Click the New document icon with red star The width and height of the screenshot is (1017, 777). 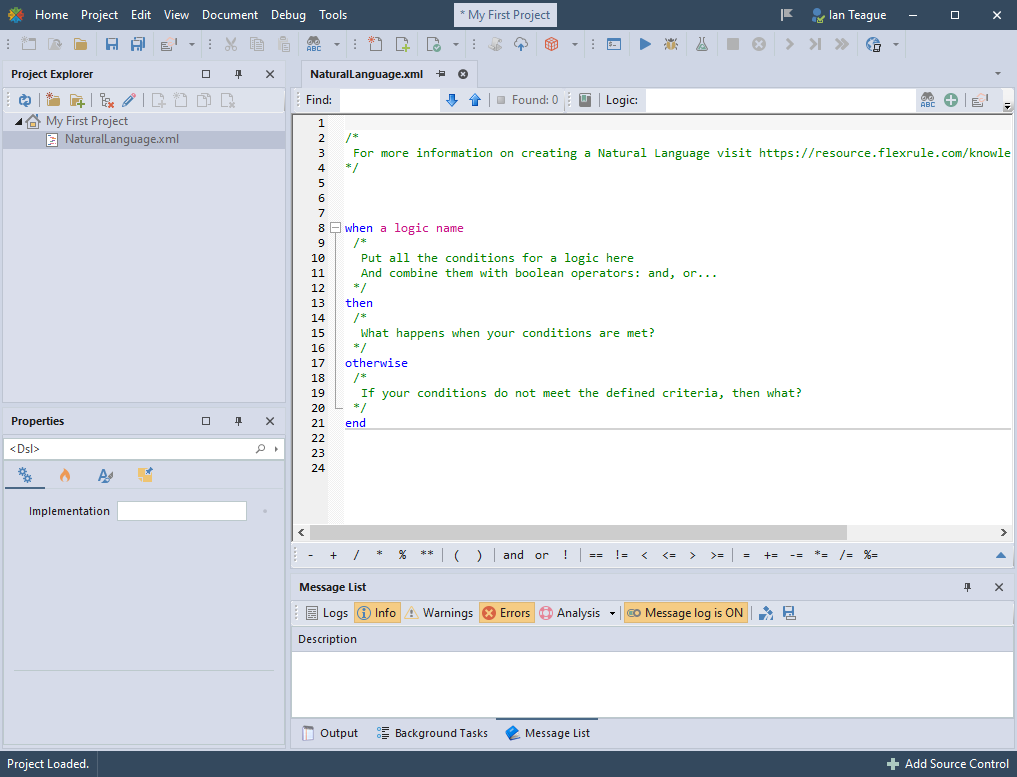[375, 44]
